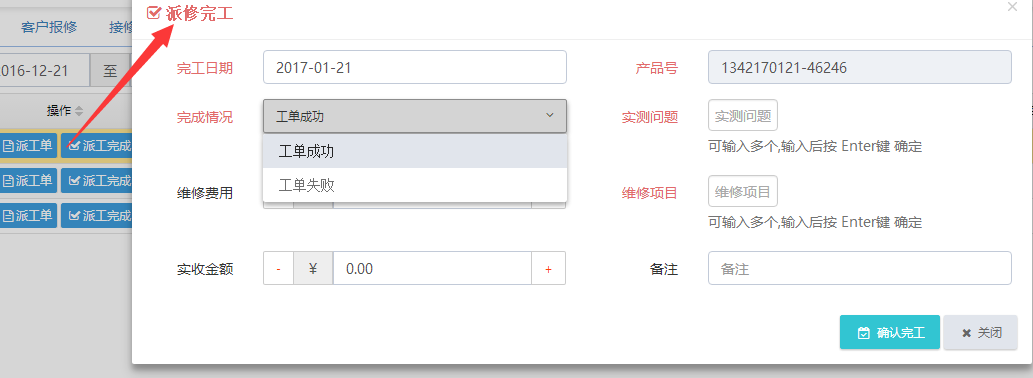
Task: Collapse the 完成情况 dropdown chevron
Action: click(x=550, y=116)
